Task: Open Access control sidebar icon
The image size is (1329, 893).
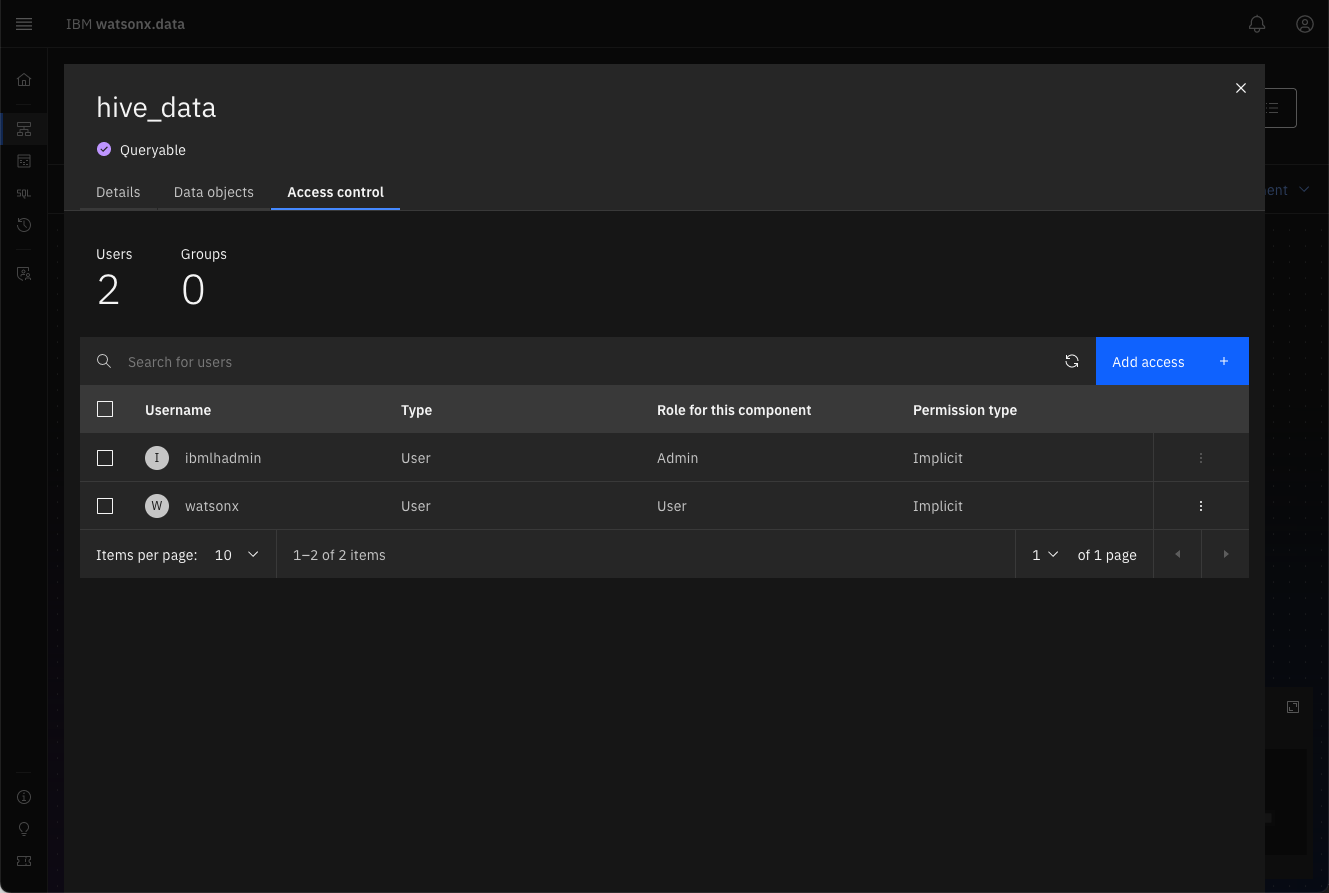Action: pos(24,274)
